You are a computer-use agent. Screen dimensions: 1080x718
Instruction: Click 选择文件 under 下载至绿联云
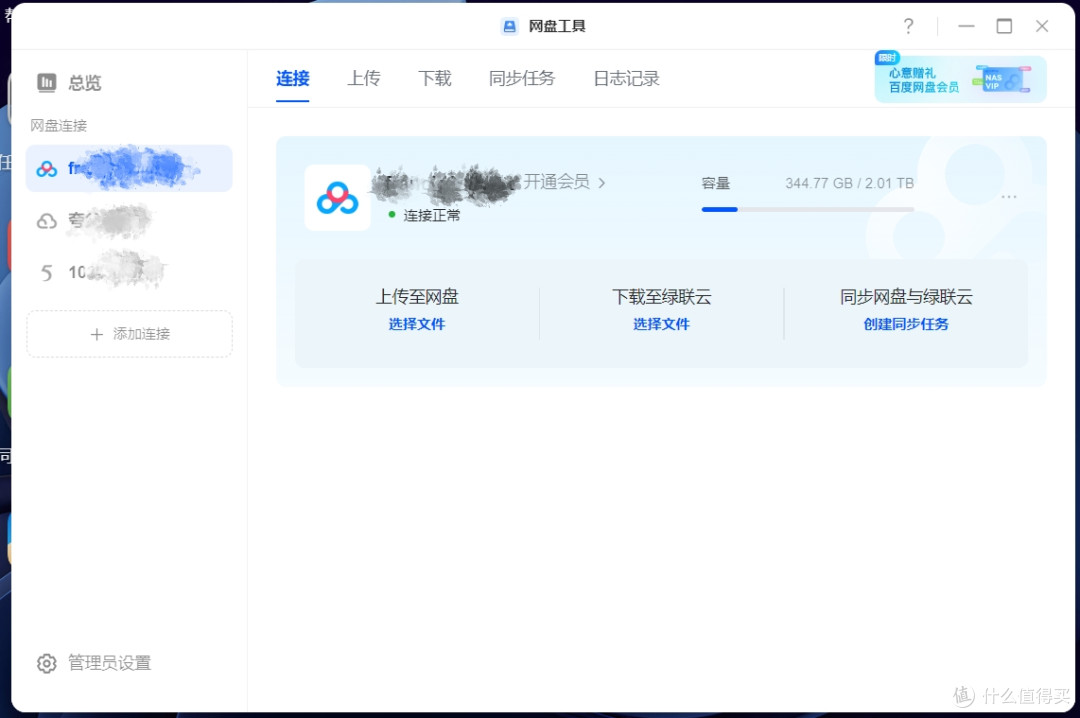pyautogui.click(x=661, y=324)
